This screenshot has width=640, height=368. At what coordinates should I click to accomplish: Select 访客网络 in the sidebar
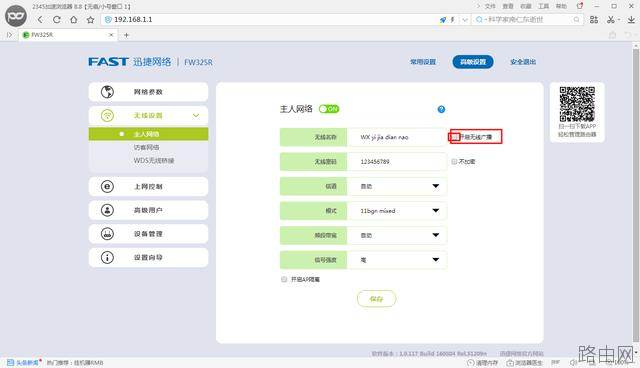tap(146, 147)
